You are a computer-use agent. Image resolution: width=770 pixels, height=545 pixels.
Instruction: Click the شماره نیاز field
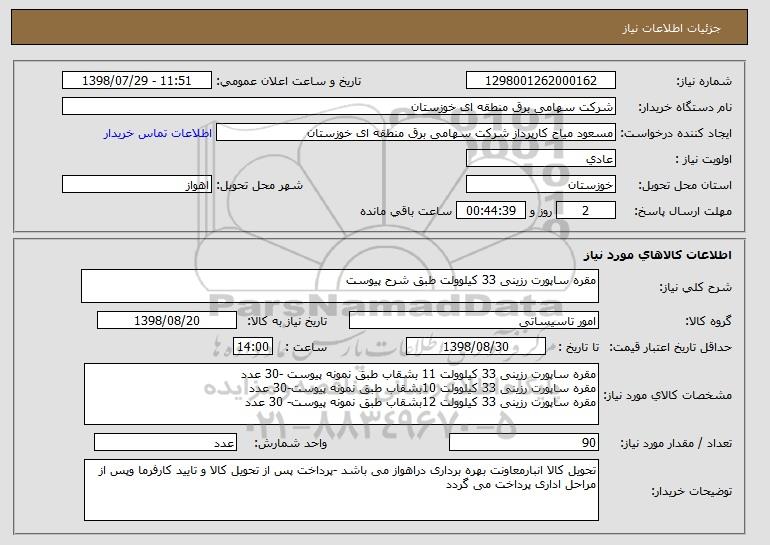tap(540, 81)
